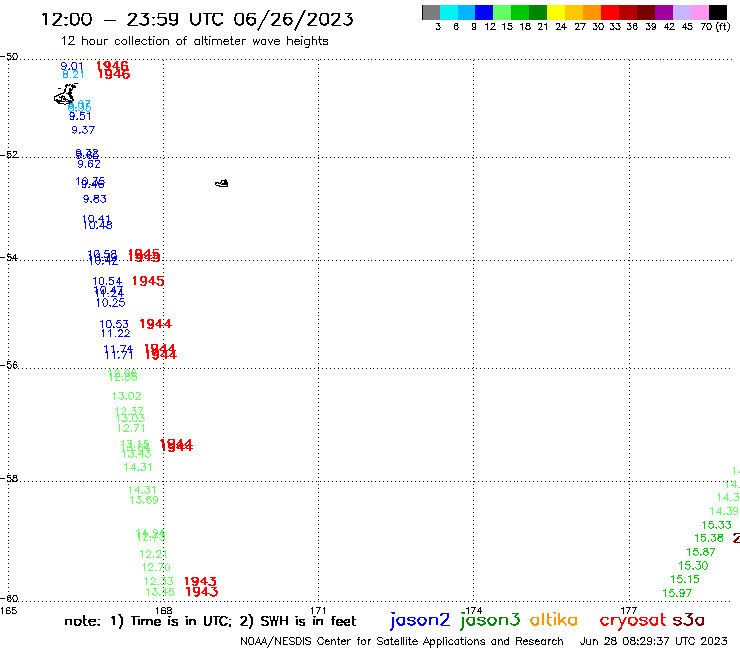Click the wave height value 10.53

point(114,324)
